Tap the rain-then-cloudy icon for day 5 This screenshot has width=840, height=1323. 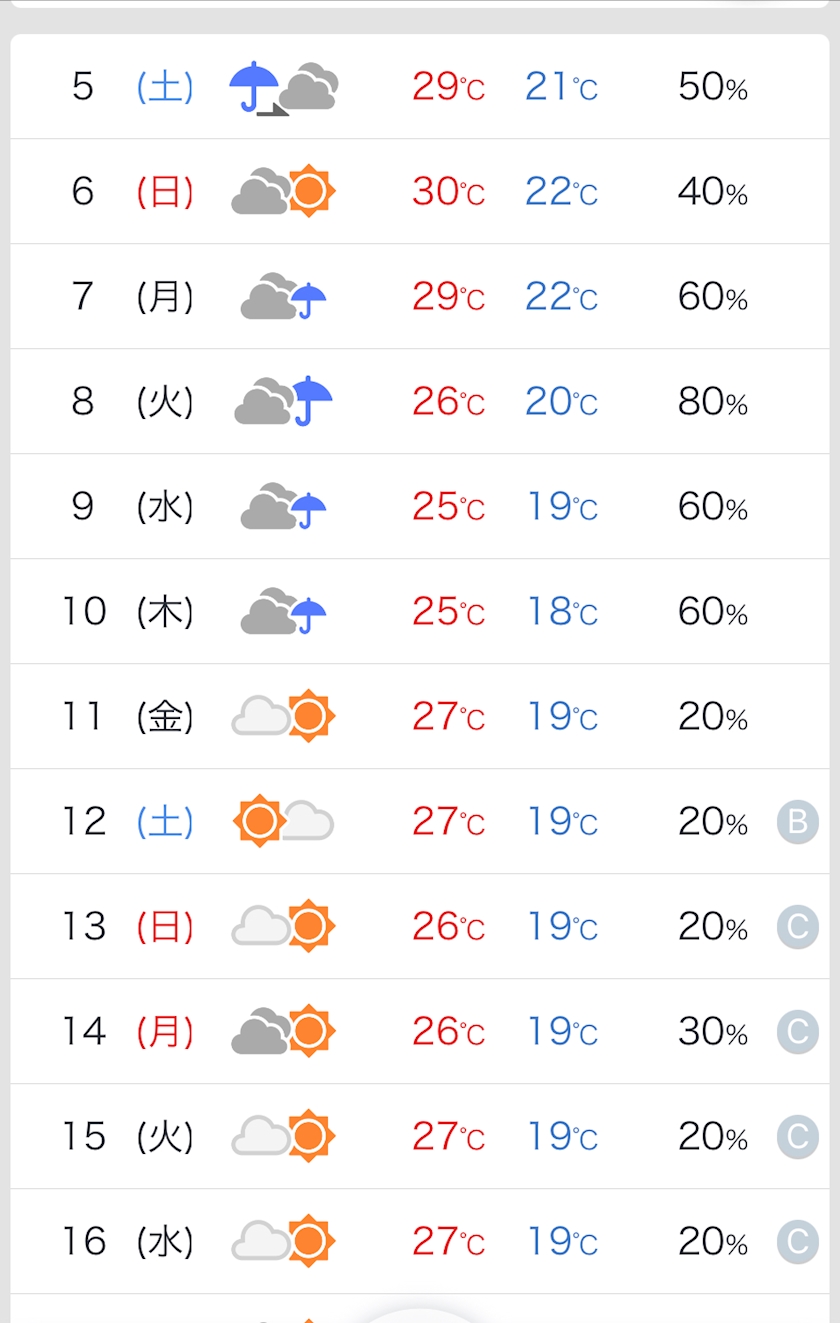(284, 87)
